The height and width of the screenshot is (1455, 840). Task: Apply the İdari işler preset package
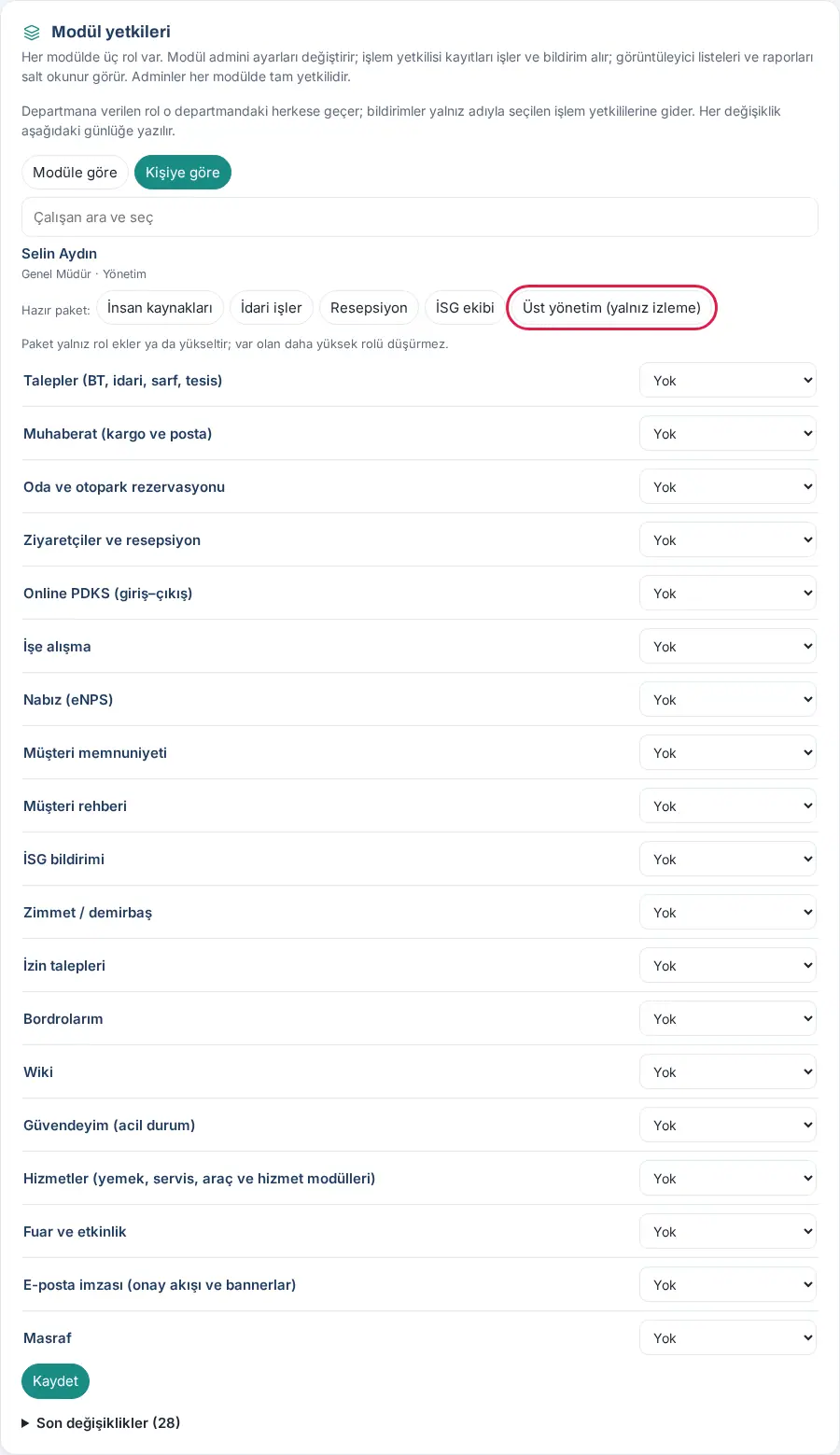point(272,308)
